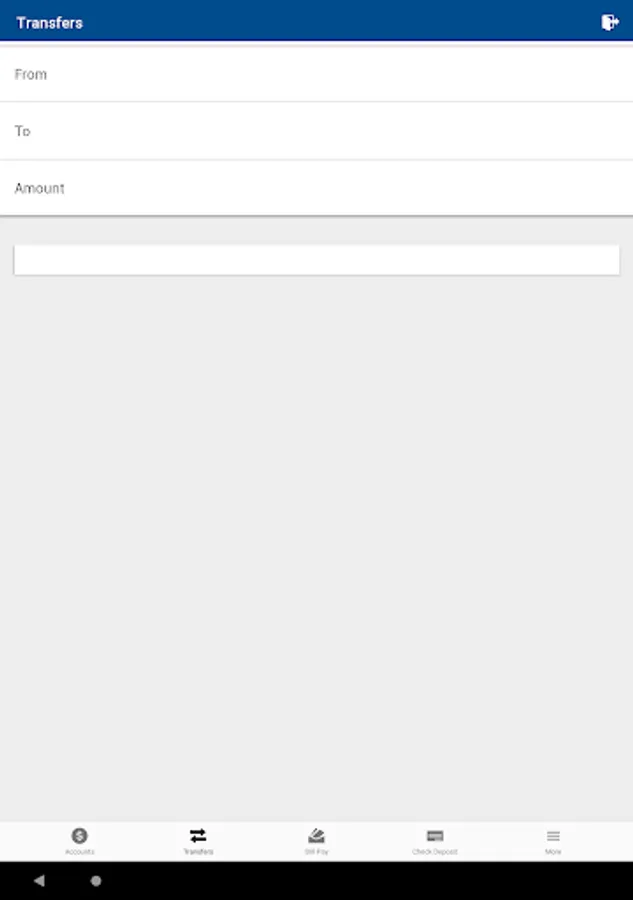The image size is (633, 900).
Task: Switch to the Bill Pay tab label
Action: click(x=316, y=852)
